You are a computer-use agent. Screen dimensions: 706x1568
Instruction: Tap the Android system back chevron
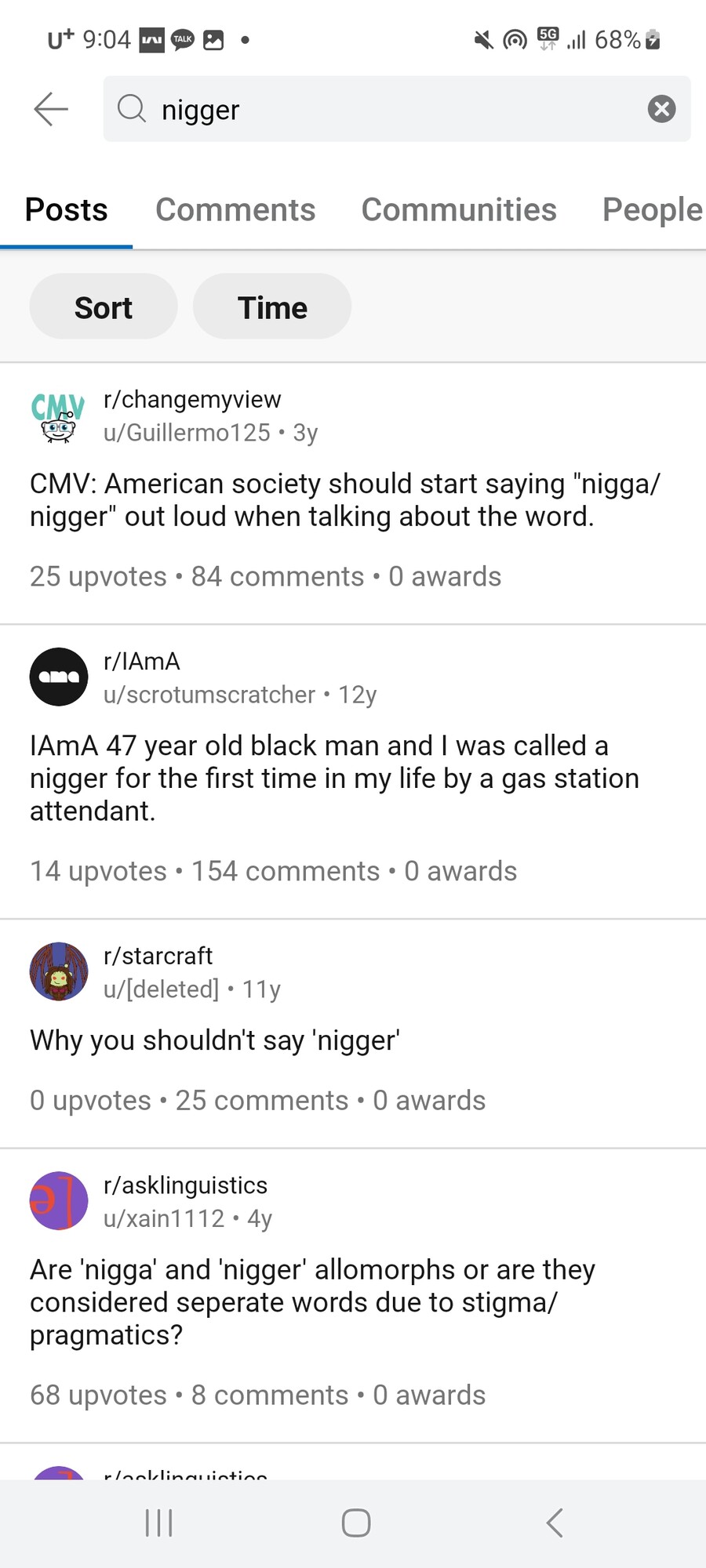555,1523
